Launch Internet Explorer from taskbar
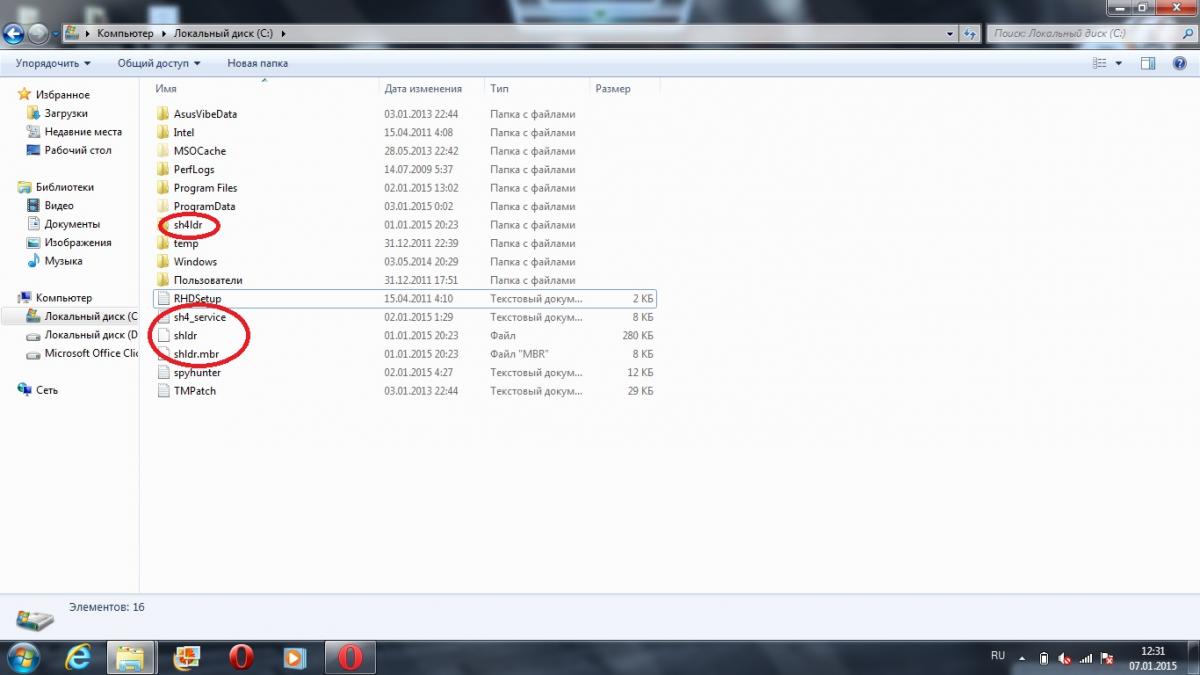The width and height of the screenshot is (1200, 675). coord(77,657)
